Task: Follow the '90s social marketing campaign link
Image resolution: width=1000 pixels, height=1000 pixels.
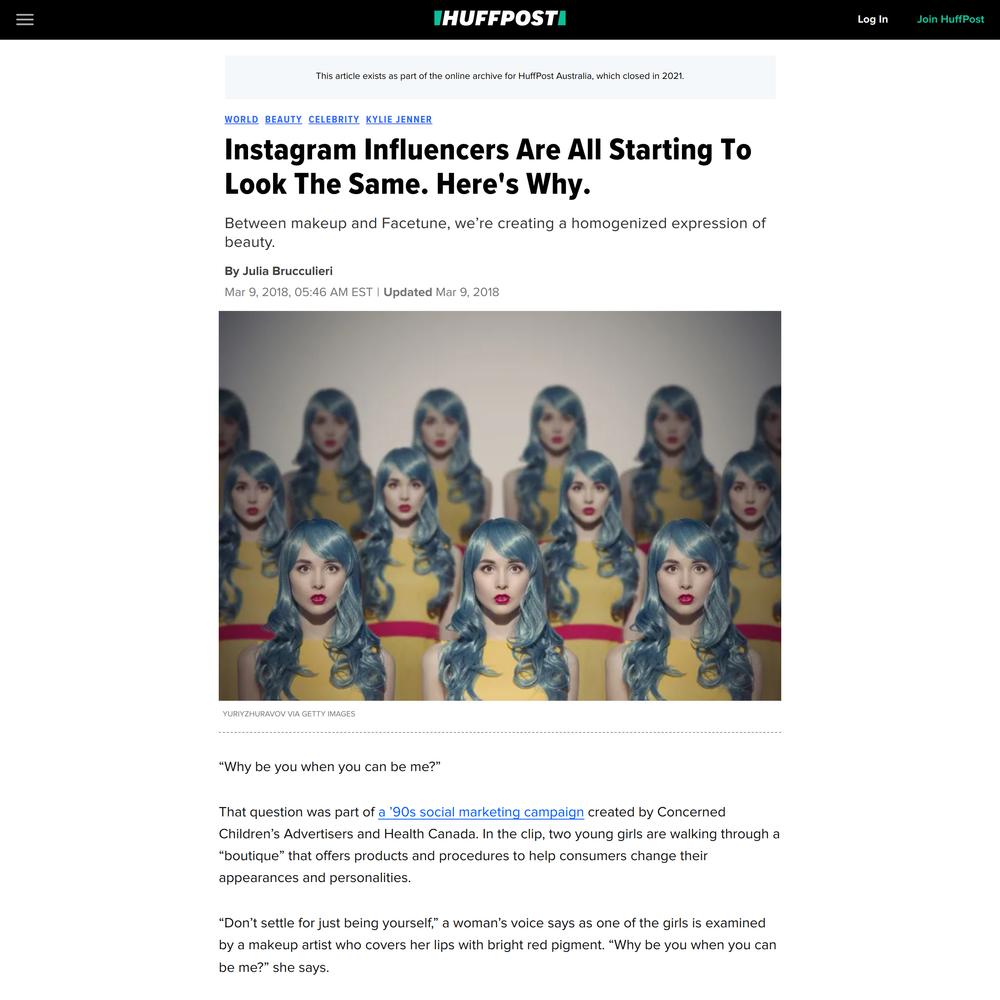Action: (481, 812)
